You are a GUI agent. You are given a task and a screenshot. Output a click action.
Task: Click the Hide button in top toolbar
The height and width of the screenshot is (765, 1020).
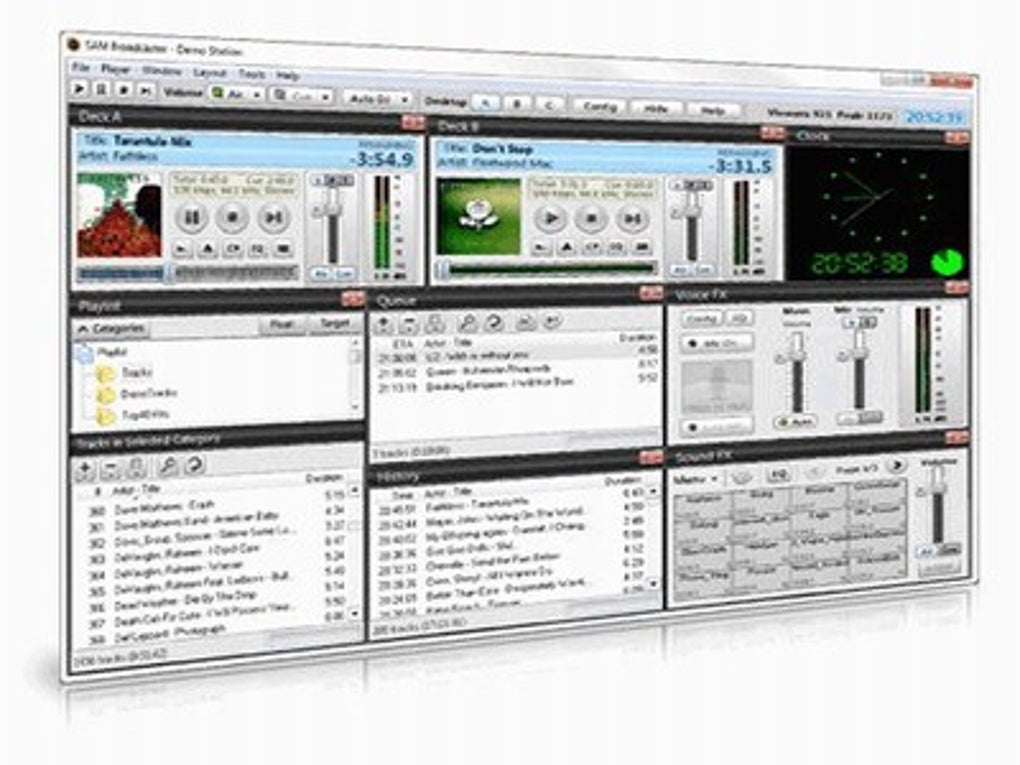[656, 109]
